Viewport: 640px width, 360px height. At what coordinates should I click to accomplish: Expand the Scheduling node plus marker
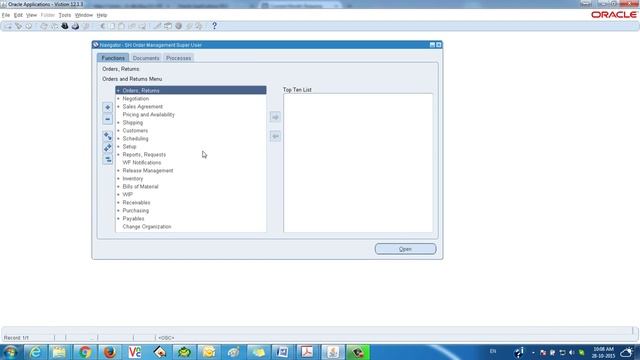(118, 139)
